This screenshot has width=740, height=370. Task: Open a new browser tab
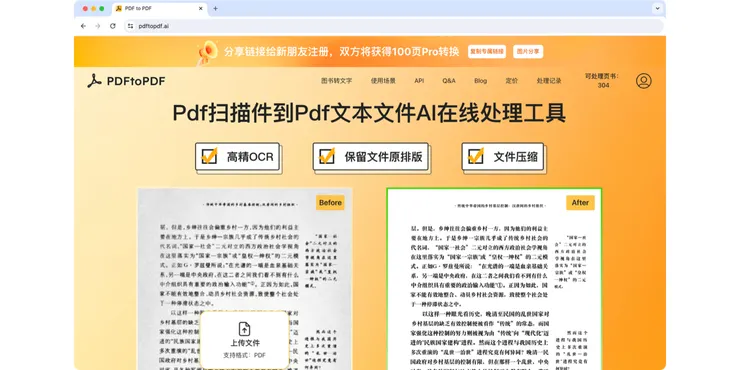point(216,8)
